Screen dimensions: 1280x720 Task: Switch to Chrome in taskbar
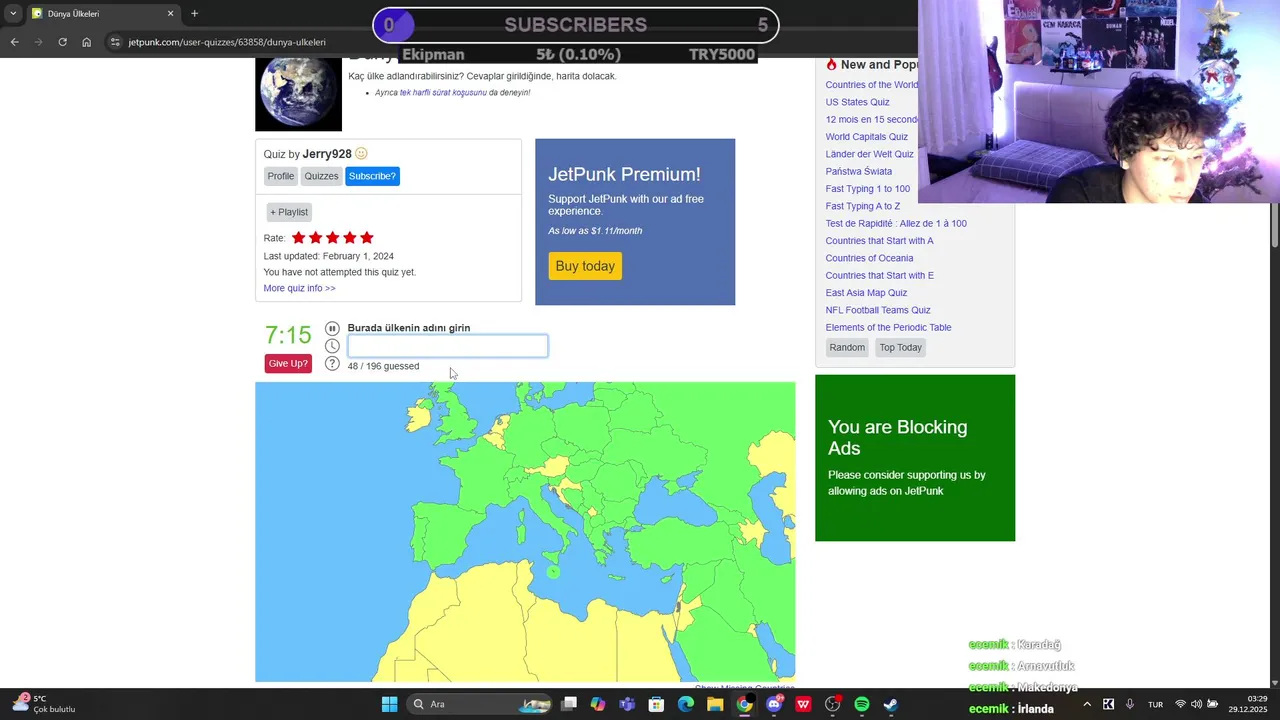click(x=744, y=704)
